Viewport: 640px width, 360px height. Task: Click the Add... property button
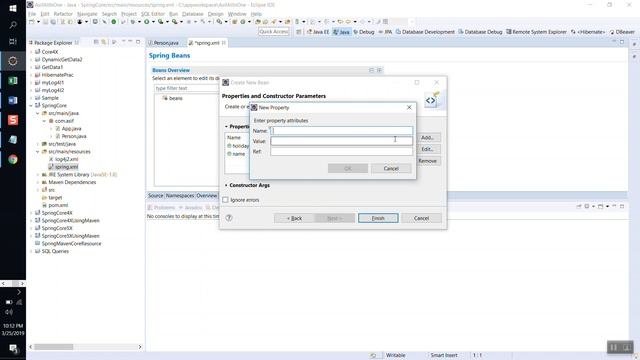point(427,138)
